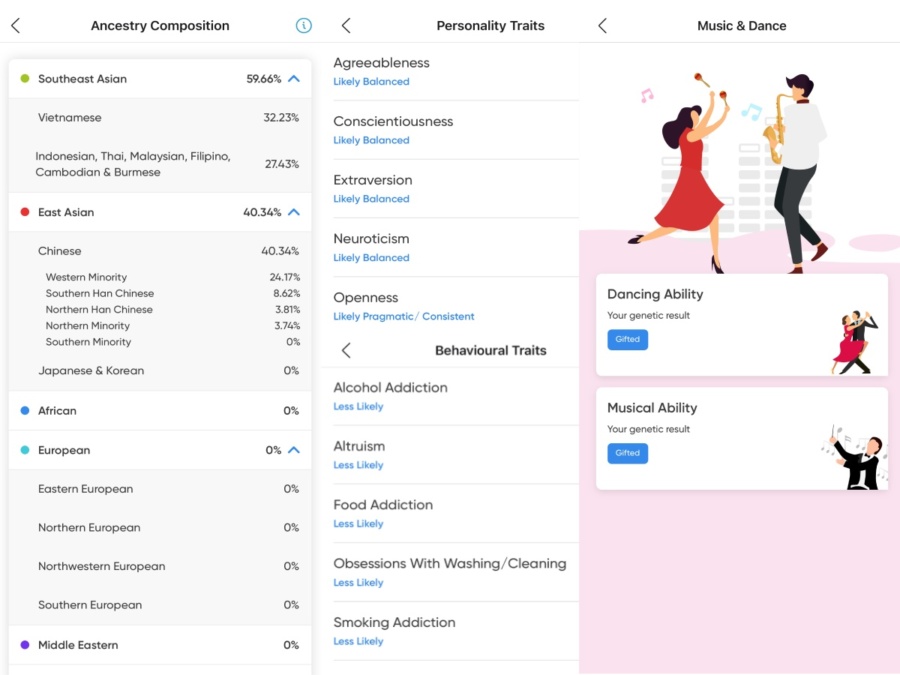Screen dimensions: 900x675
Task: Click the dancer and saxophonist illustration
Action: pyautogui.click(x=740, y=160)
